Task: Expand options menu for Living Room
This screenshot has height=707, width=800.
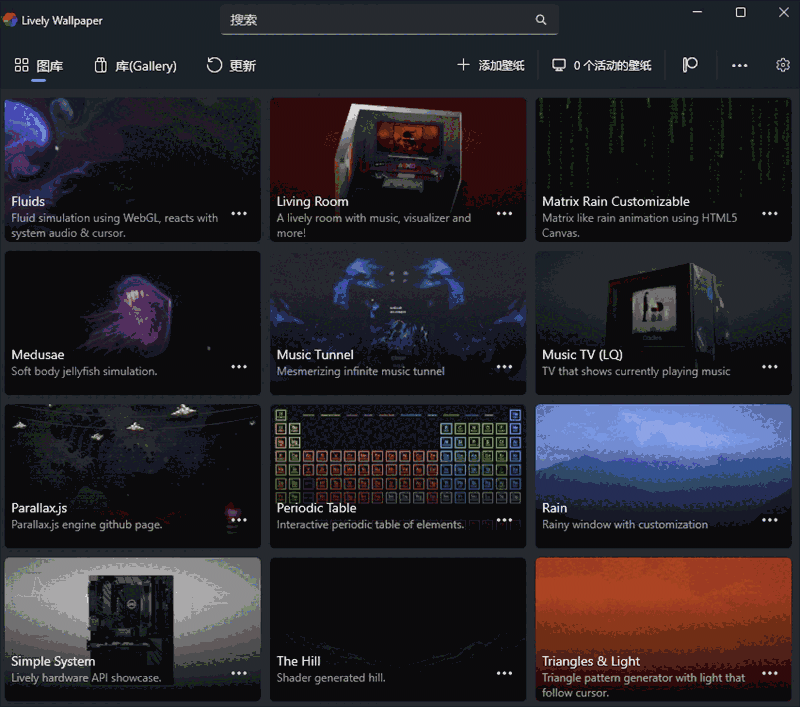Action: click(x=504, y=213)
